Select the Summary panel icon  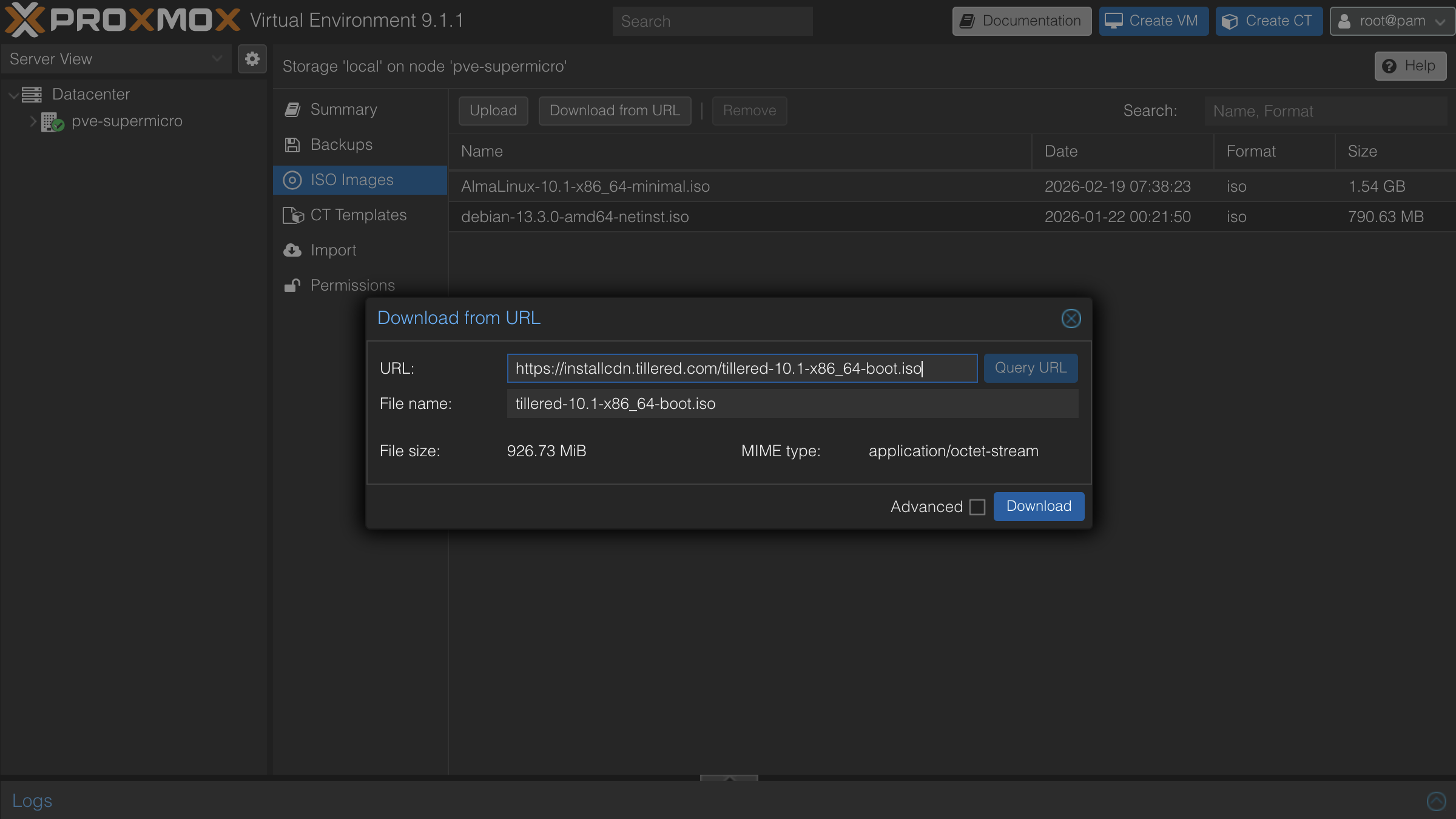[x=292, y=109]
